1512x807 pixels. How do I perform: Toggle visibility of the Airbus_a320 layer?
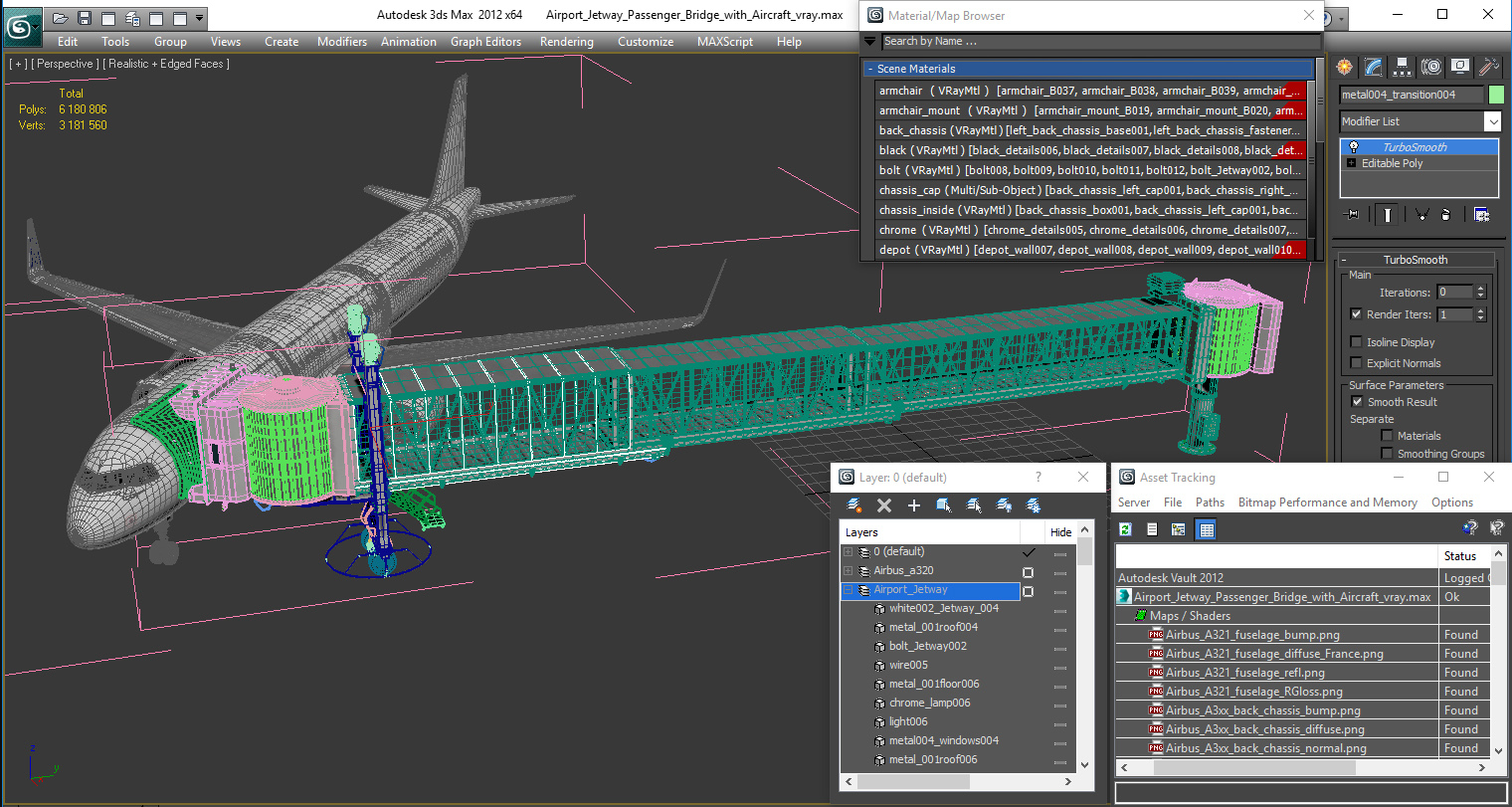pyautogui.click(x=1029, y=571)
